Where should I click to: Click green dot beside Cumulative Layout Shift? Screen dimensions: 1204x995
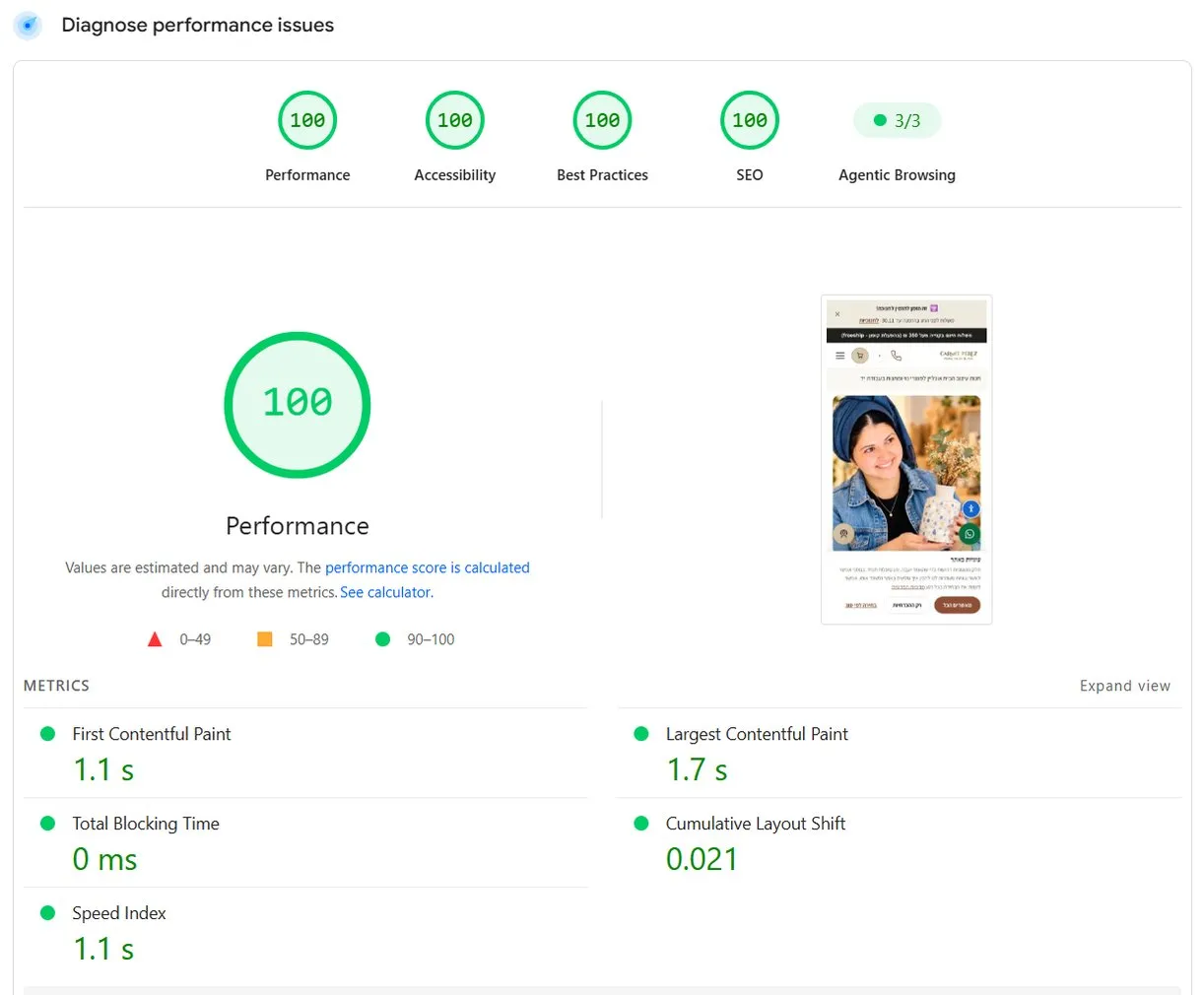641,824
